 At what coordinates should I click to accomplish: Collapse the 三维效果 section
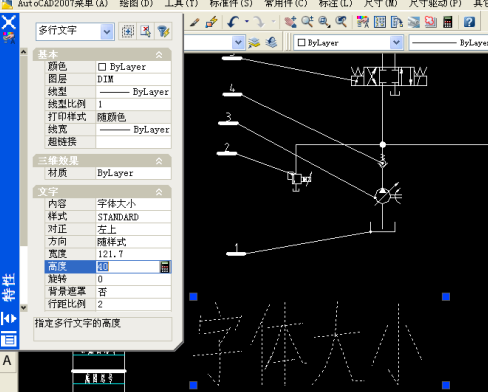click(x=159, y=161)
